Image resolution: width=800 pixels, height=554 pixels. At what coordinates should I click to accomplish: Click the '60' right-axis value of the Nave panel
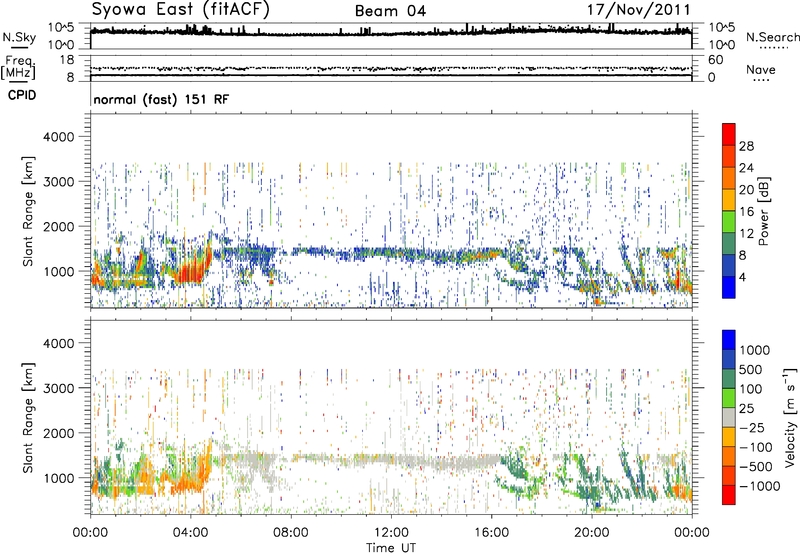(x=715, y=60)
